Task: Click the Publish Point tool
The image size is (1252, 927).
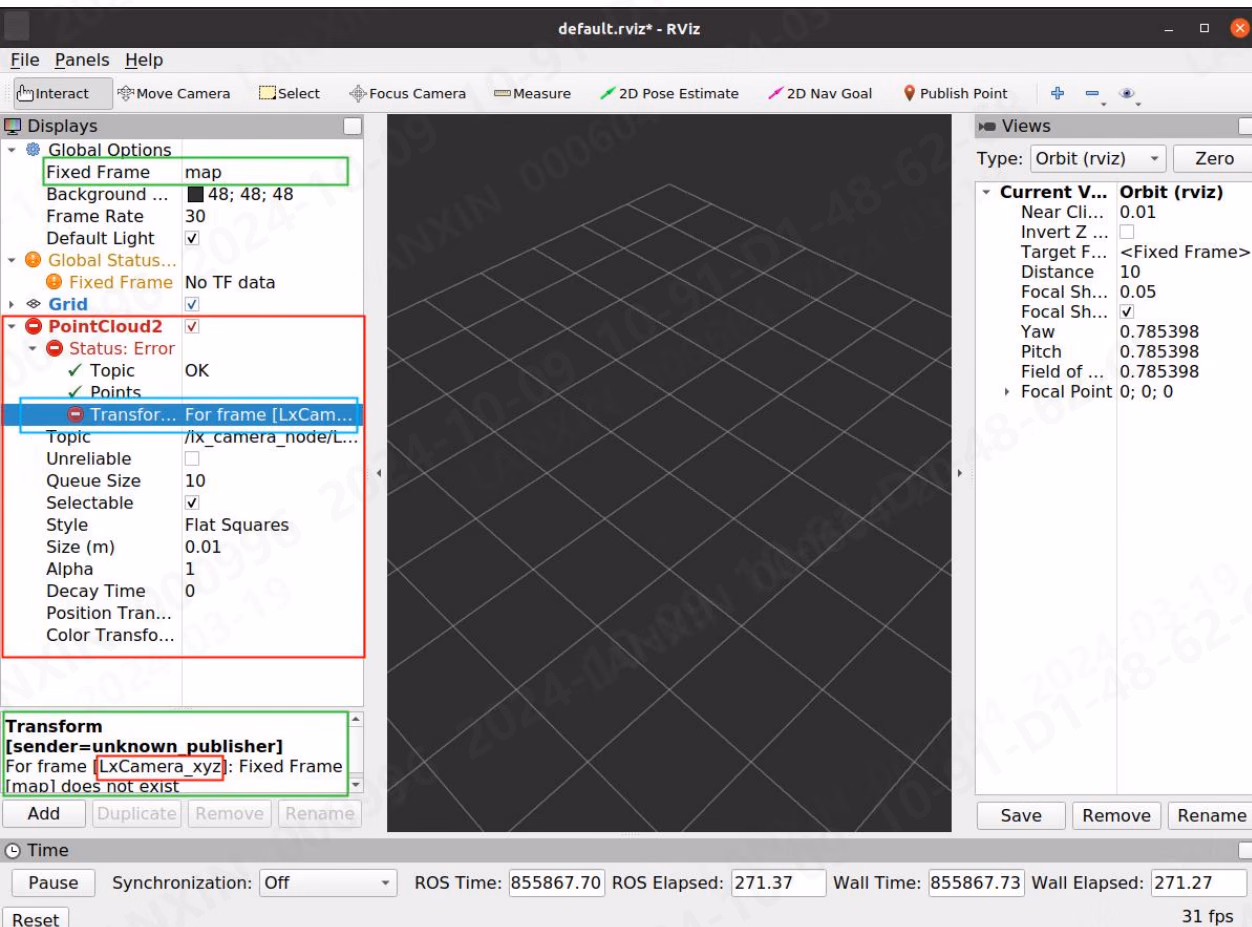Action: [955, 93]
